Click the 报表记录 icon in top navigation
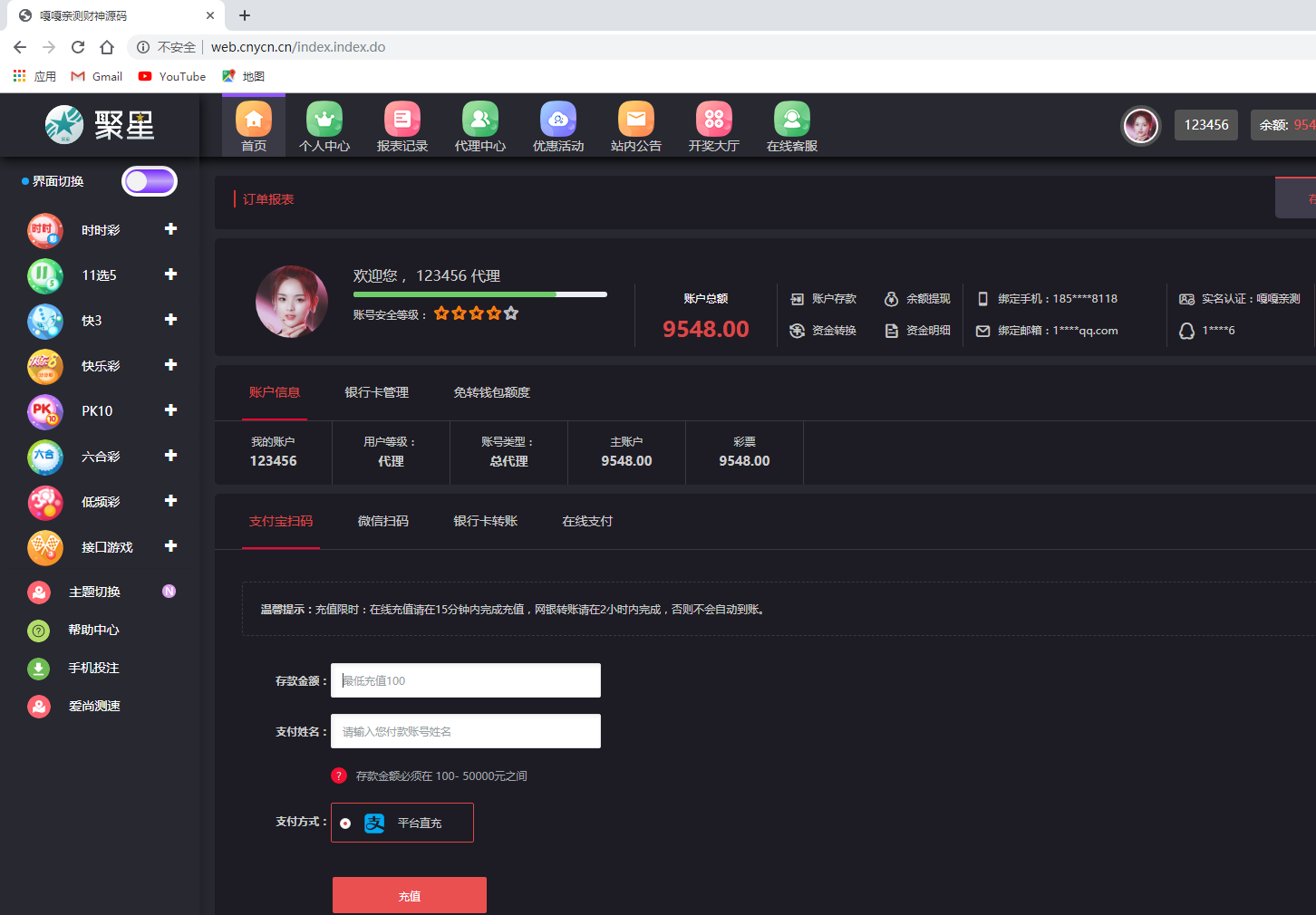The height and width of the screenshot is (915, 1316). [402, 120]
